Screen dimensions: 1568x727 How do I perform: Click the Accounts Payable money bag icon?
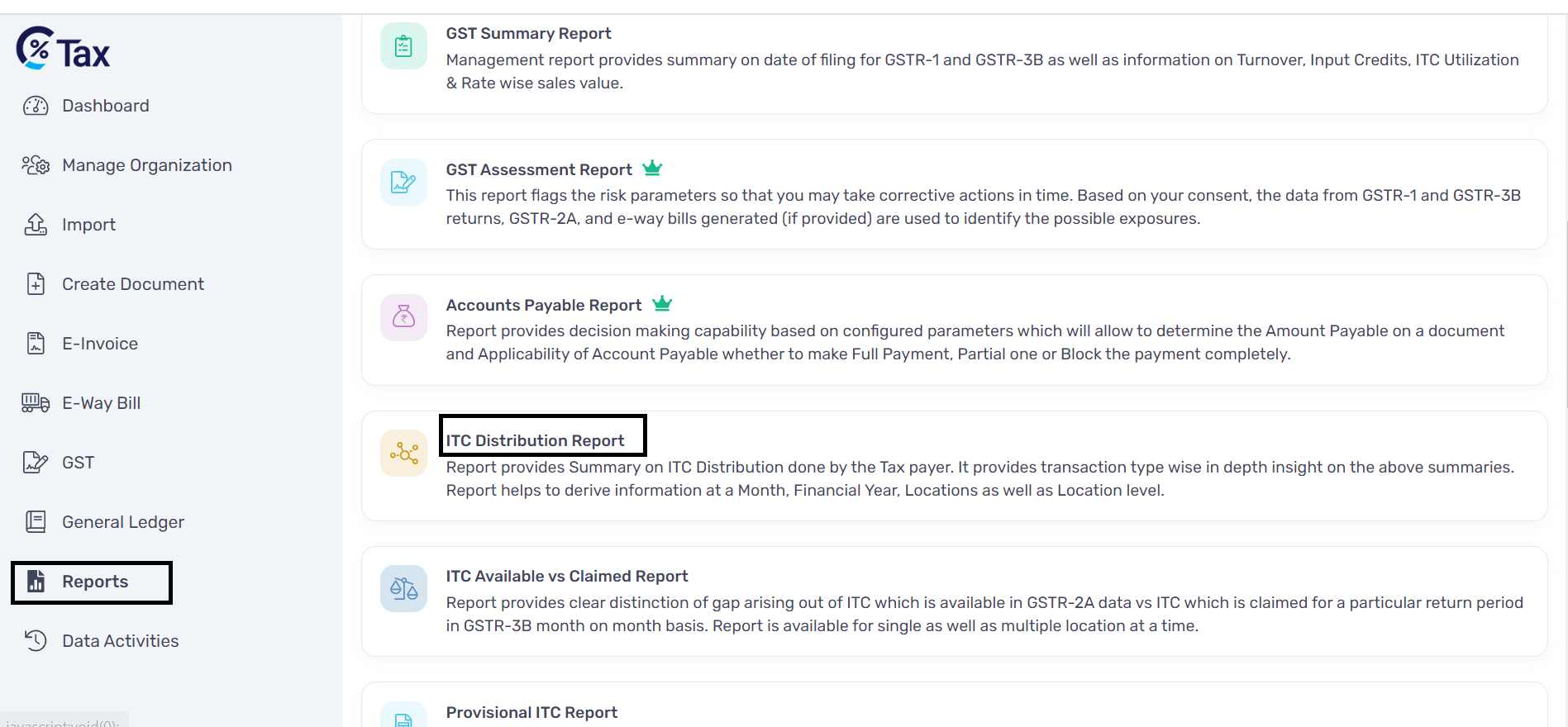click(x=403, y=317)
